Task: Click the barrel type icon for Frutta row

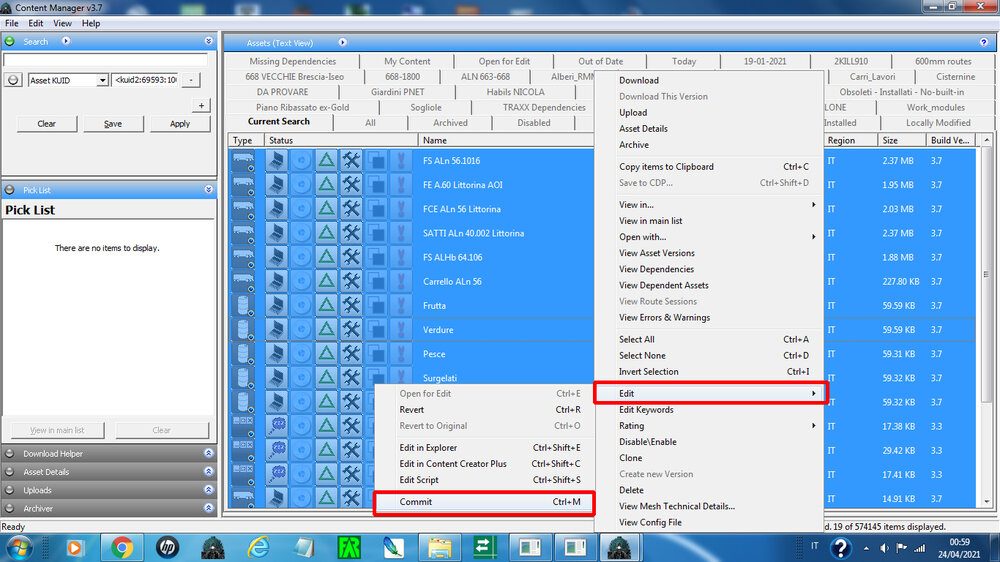Action: coord(243,306)
